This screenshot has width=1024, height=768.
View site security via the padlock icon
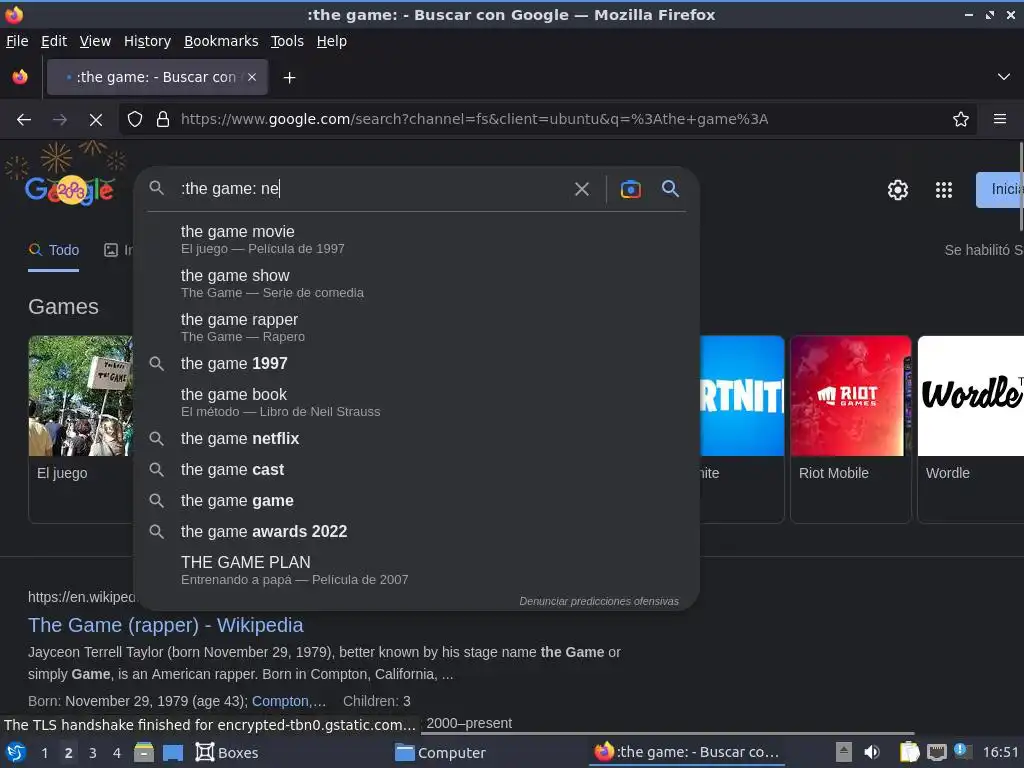tap(163, 120)
